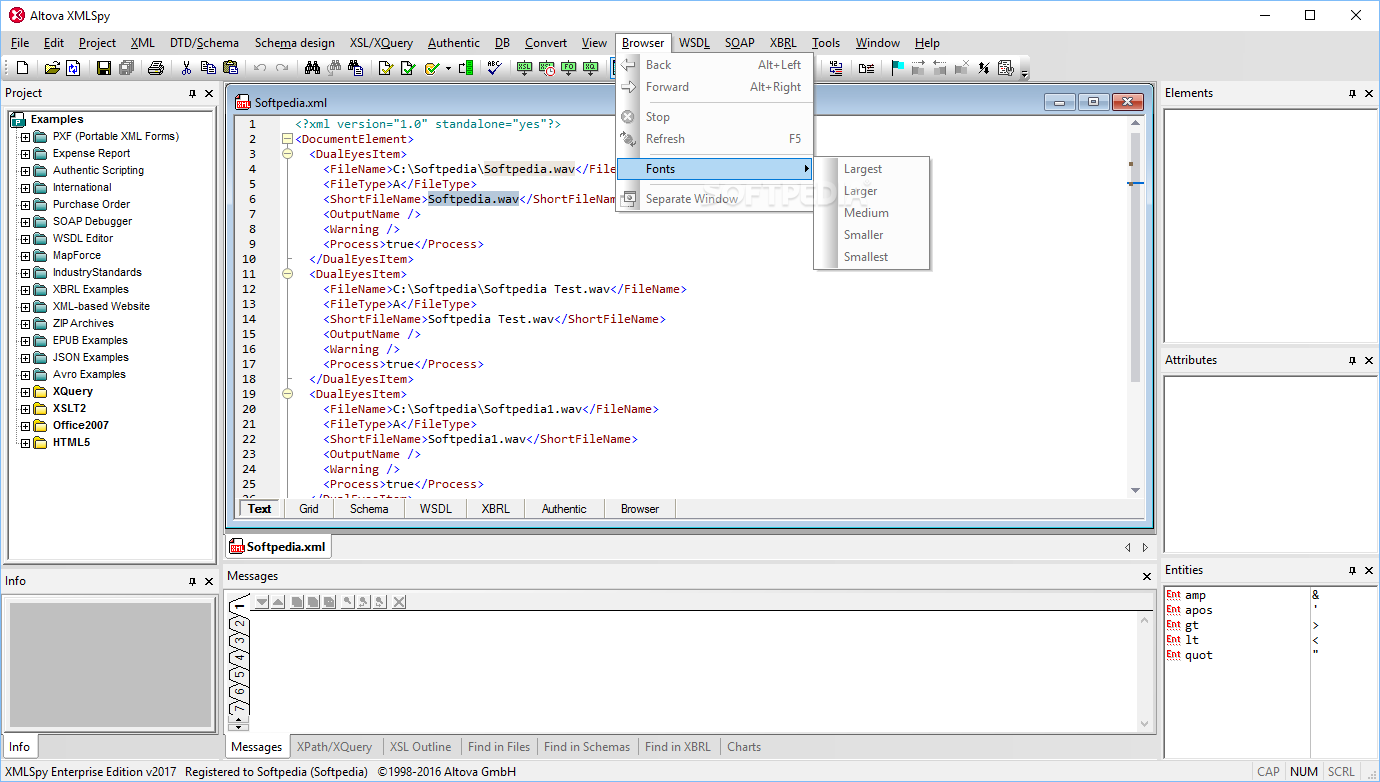Expand the Purchase Order folder
The image size is (1380, 782).
click(25, 205)
